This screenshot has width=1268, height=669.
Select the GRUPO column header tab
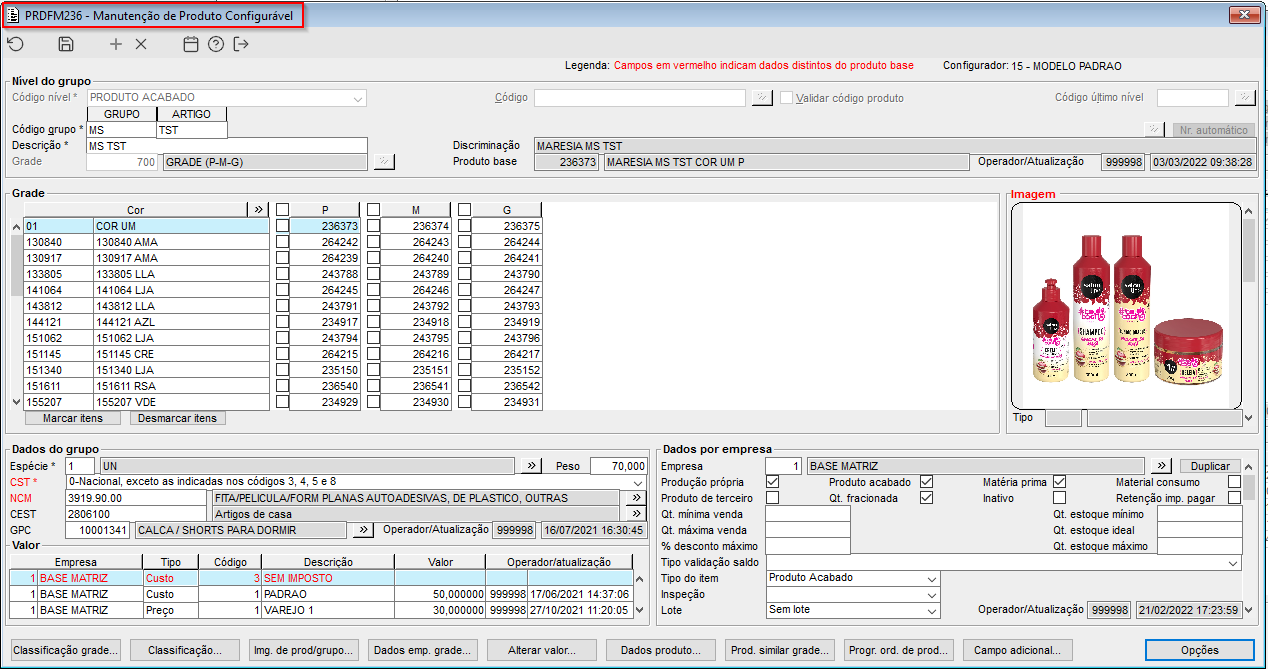(122, 114)
